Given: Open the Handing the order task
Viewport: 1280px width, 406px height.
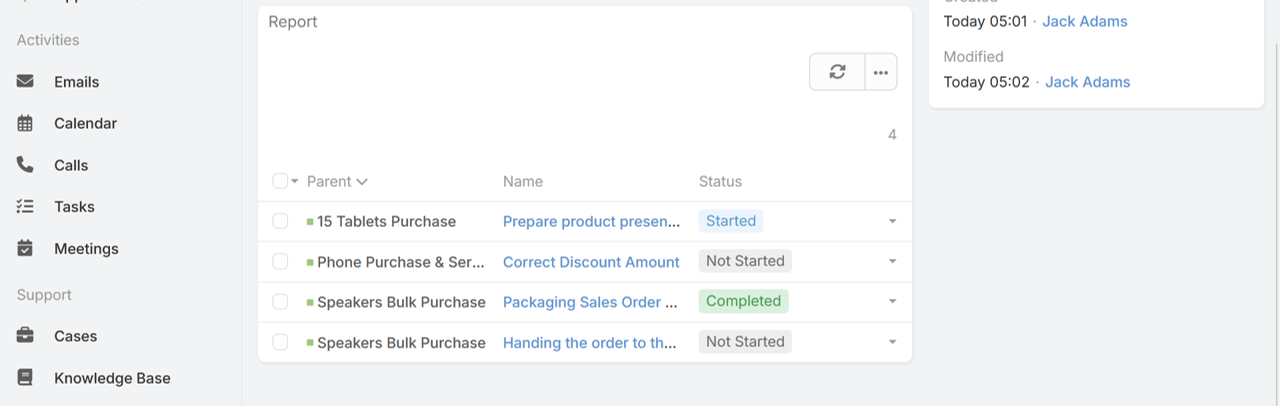Looking at the screenshot, I should [590, 342].
